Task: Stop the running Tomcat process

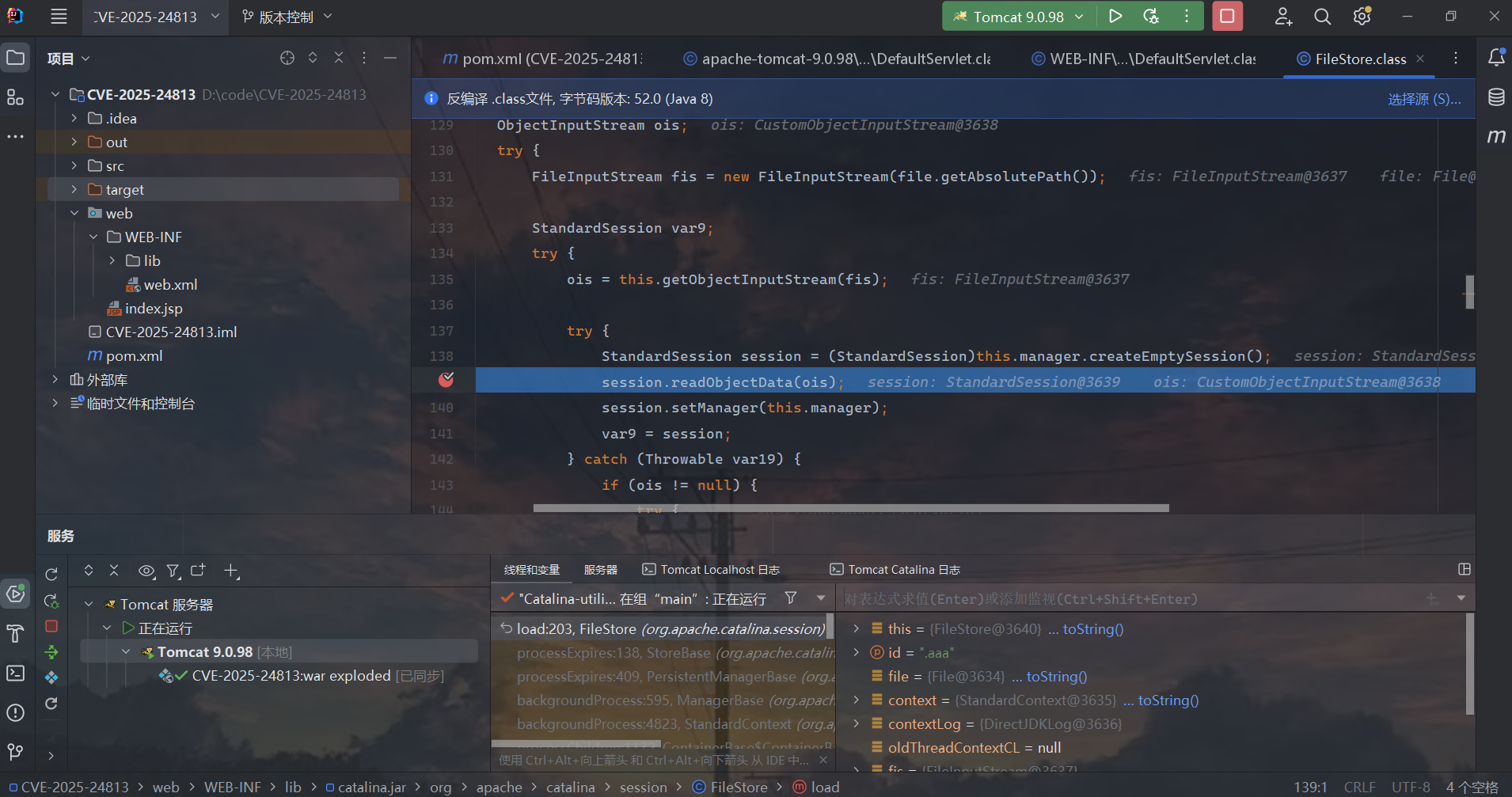Action: [1227, 16]
